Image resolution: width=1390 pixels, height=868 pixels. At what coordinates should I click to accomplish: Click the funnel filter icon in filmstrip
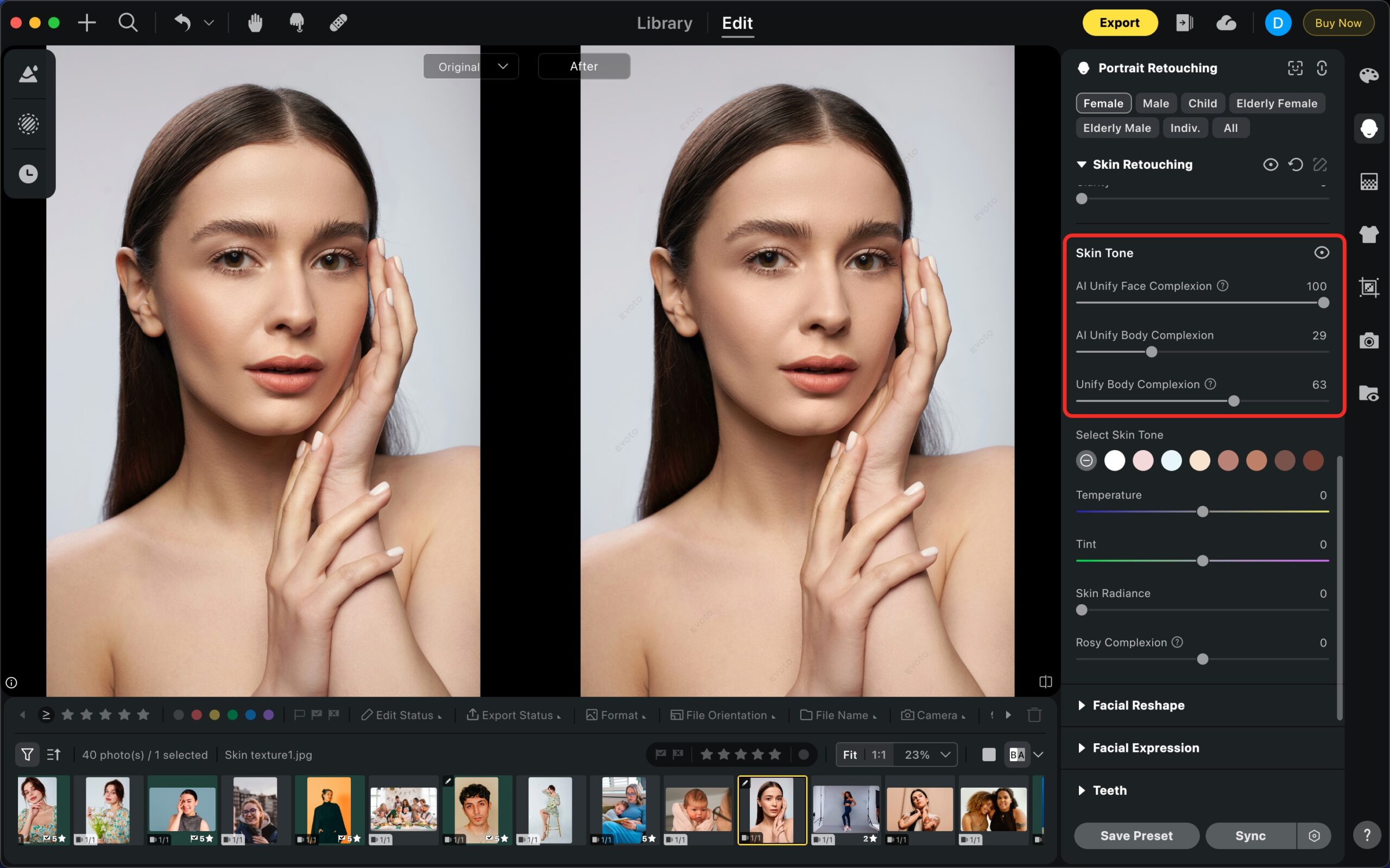coord(27,755)
